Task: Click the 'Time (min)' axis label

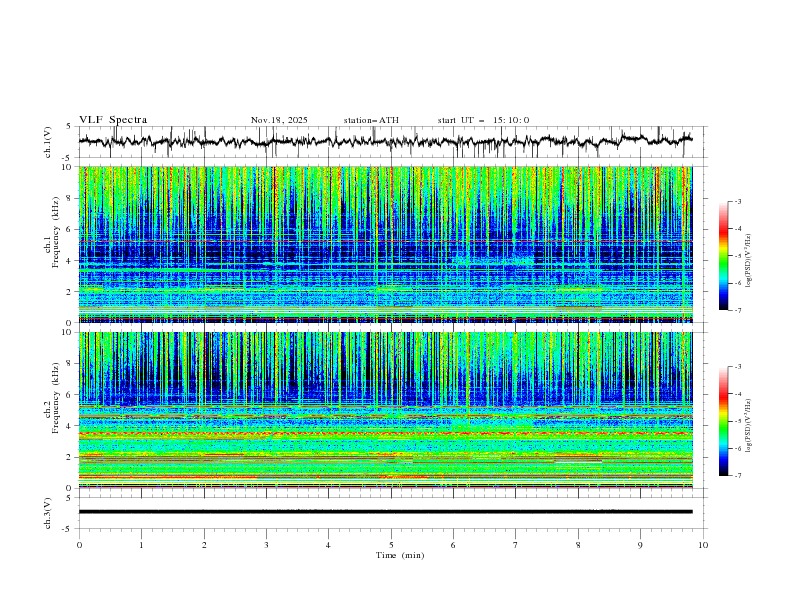Action: coord(400,555)
